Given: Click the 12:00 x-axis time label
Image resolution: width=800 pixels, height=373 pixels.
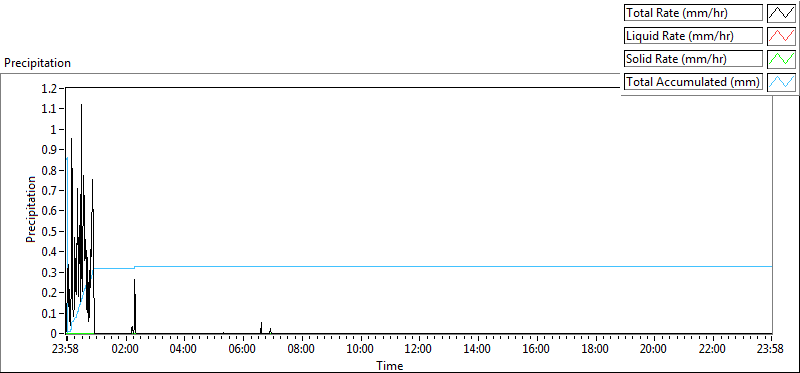Looking at the screenshot, I should (419, 350).
